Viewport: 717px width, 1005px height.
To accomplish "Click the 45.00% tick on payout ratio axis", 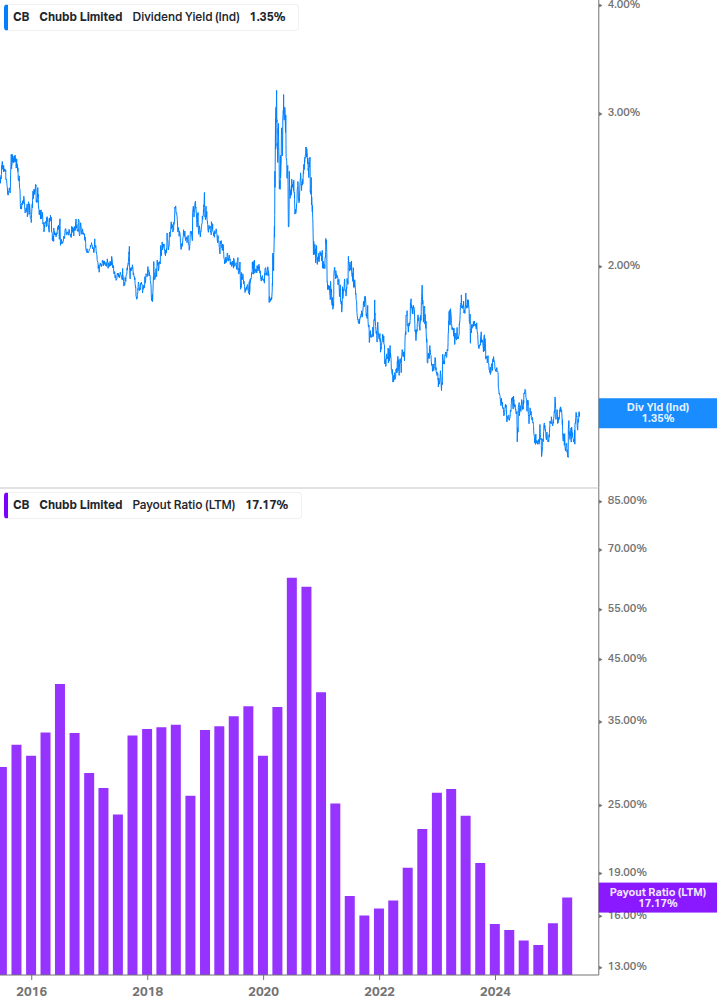I will [x=627, y=658].
